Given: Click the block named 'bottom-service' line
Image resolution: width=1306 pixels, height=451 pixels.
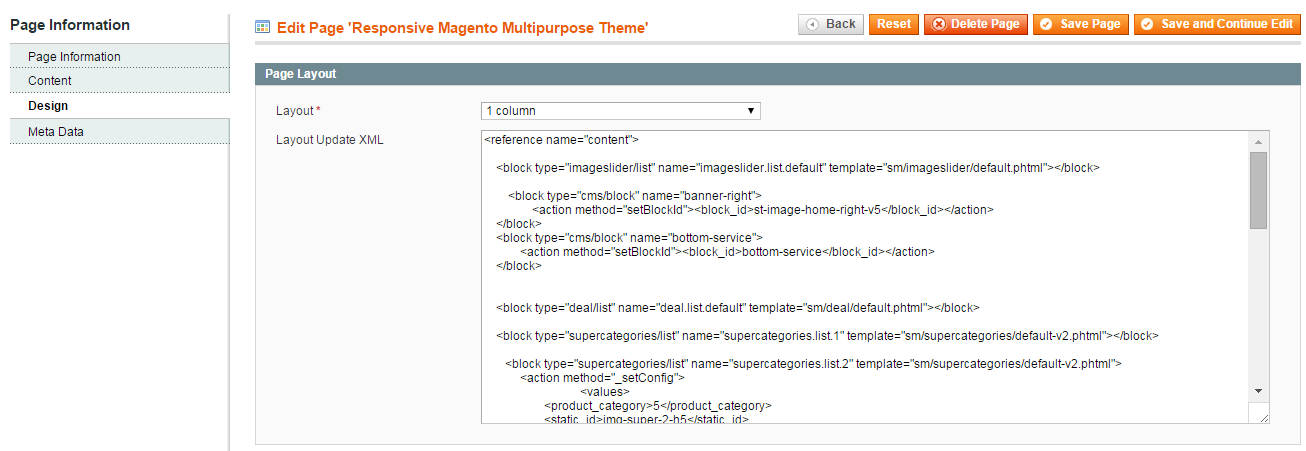Looking at the screenshot, I should 630,238.
